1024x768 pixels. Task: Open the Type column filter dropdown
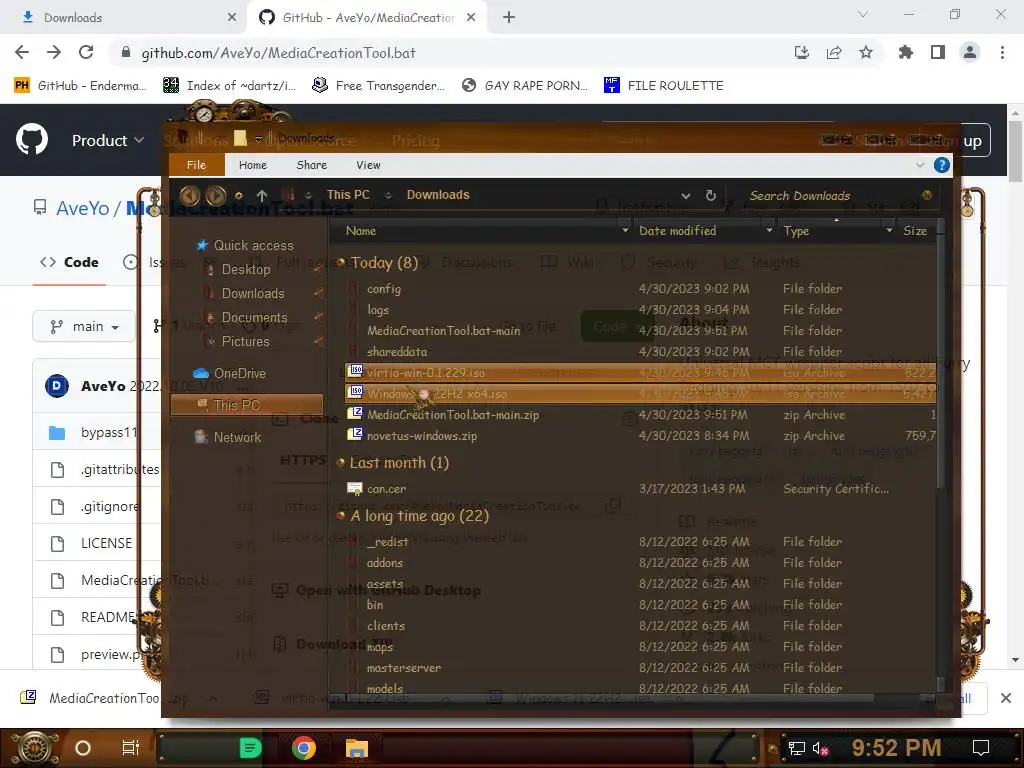tap(889, 231)
